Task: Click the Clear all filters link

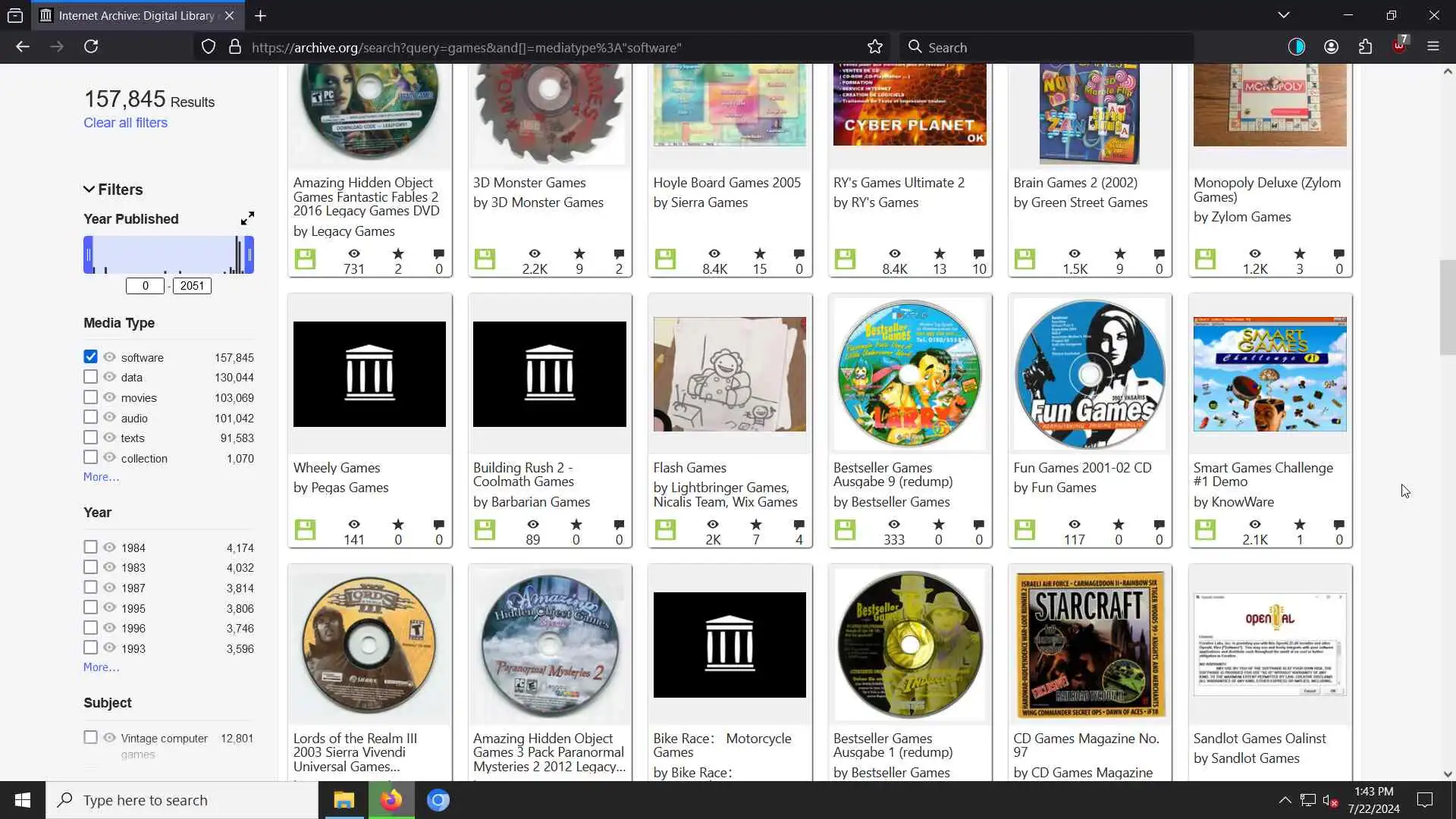Action: pyautogui.click(x=125, y=123)
